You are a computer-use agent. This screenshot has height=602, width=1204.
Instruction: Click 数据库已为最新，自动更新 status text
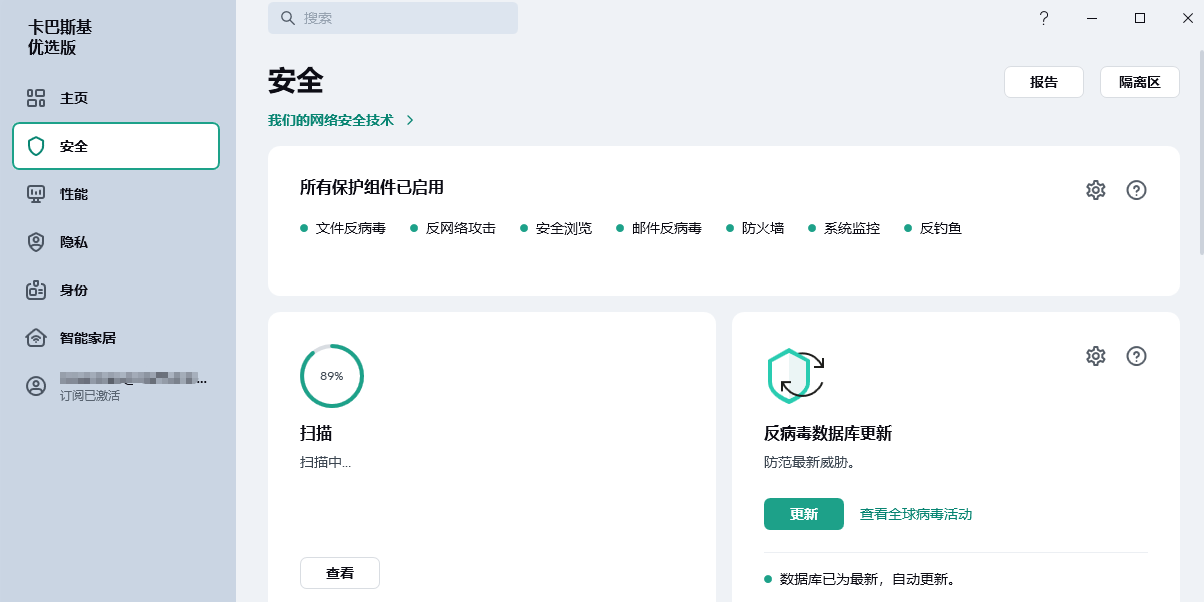point(868,579)
